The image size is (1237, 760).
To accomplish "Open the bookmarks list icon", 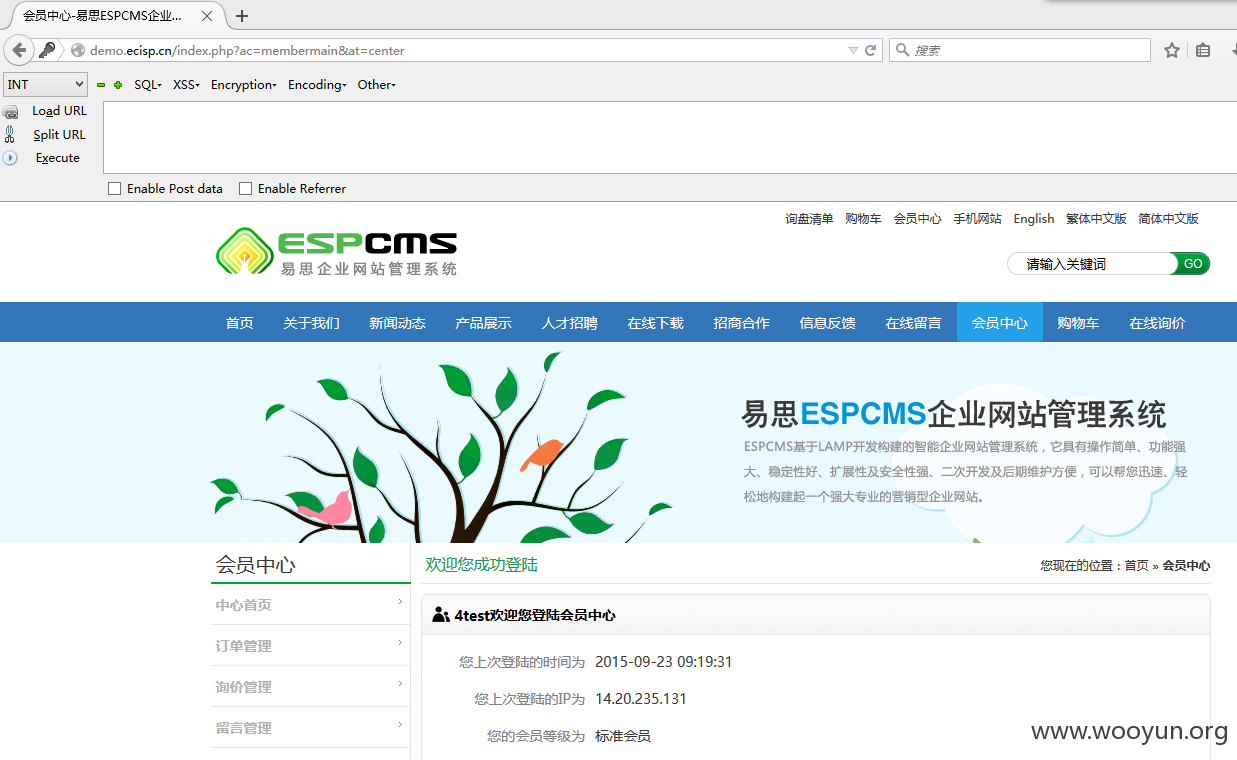I will click(x=1203, y=50).
